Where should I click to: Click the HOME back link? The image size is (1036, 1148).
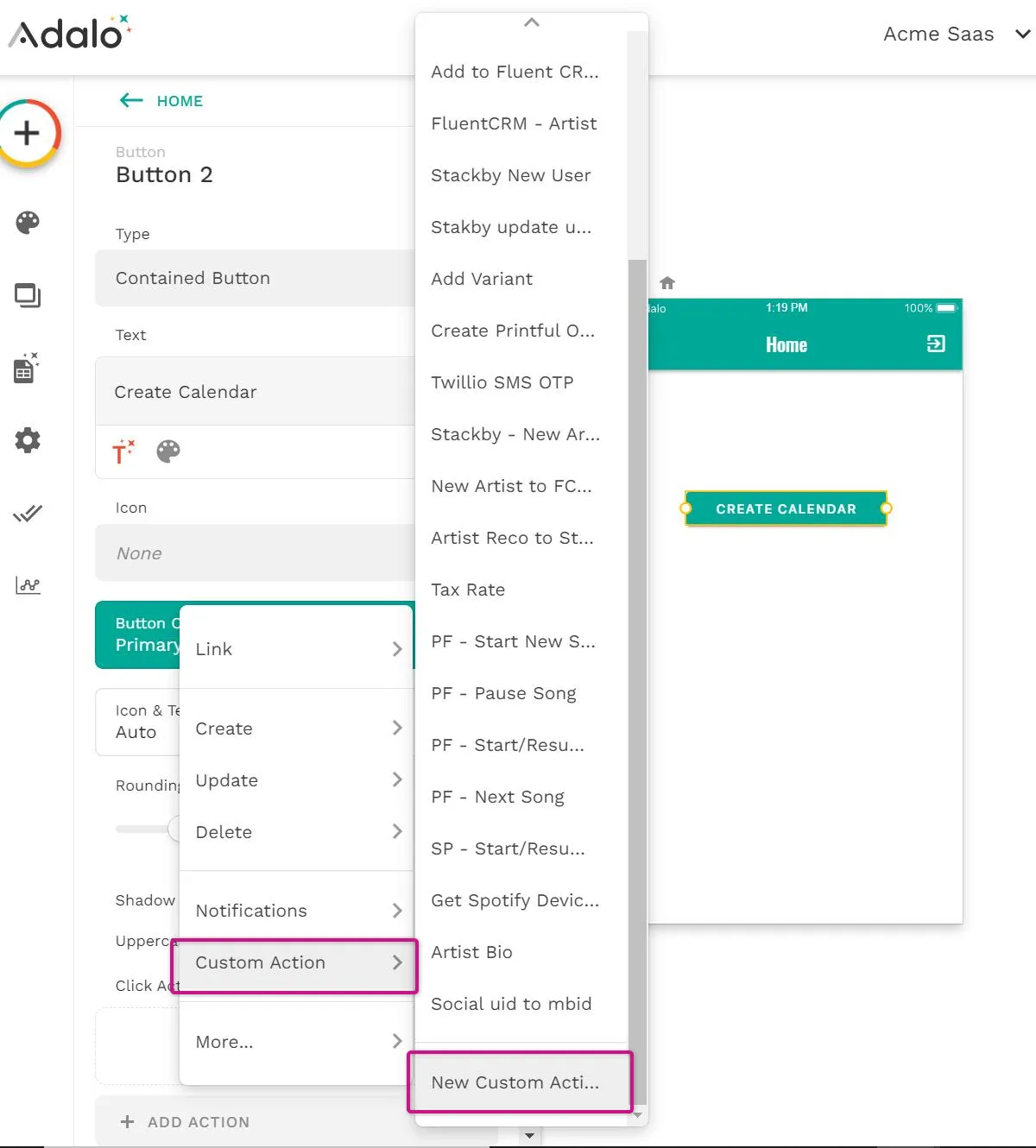(x=180, y=101)
